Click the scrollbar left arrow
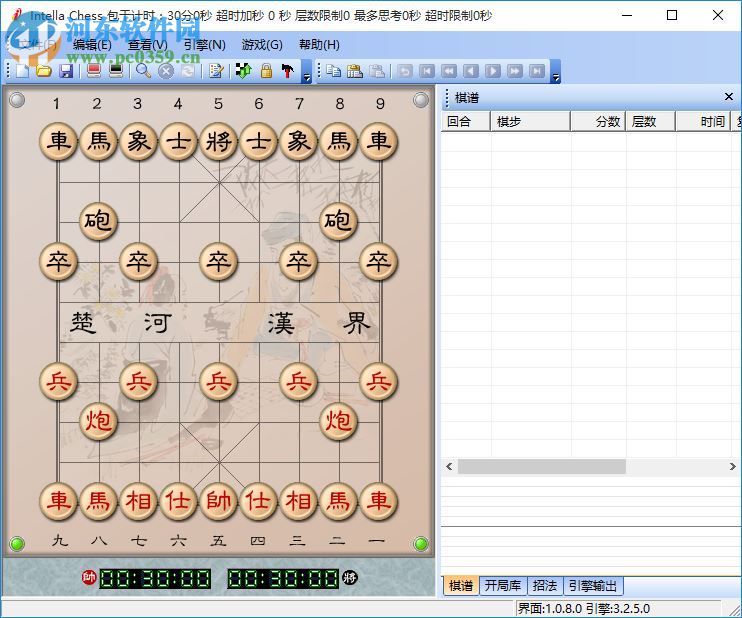This screenshot has width=742, height=618. point(449,467)
